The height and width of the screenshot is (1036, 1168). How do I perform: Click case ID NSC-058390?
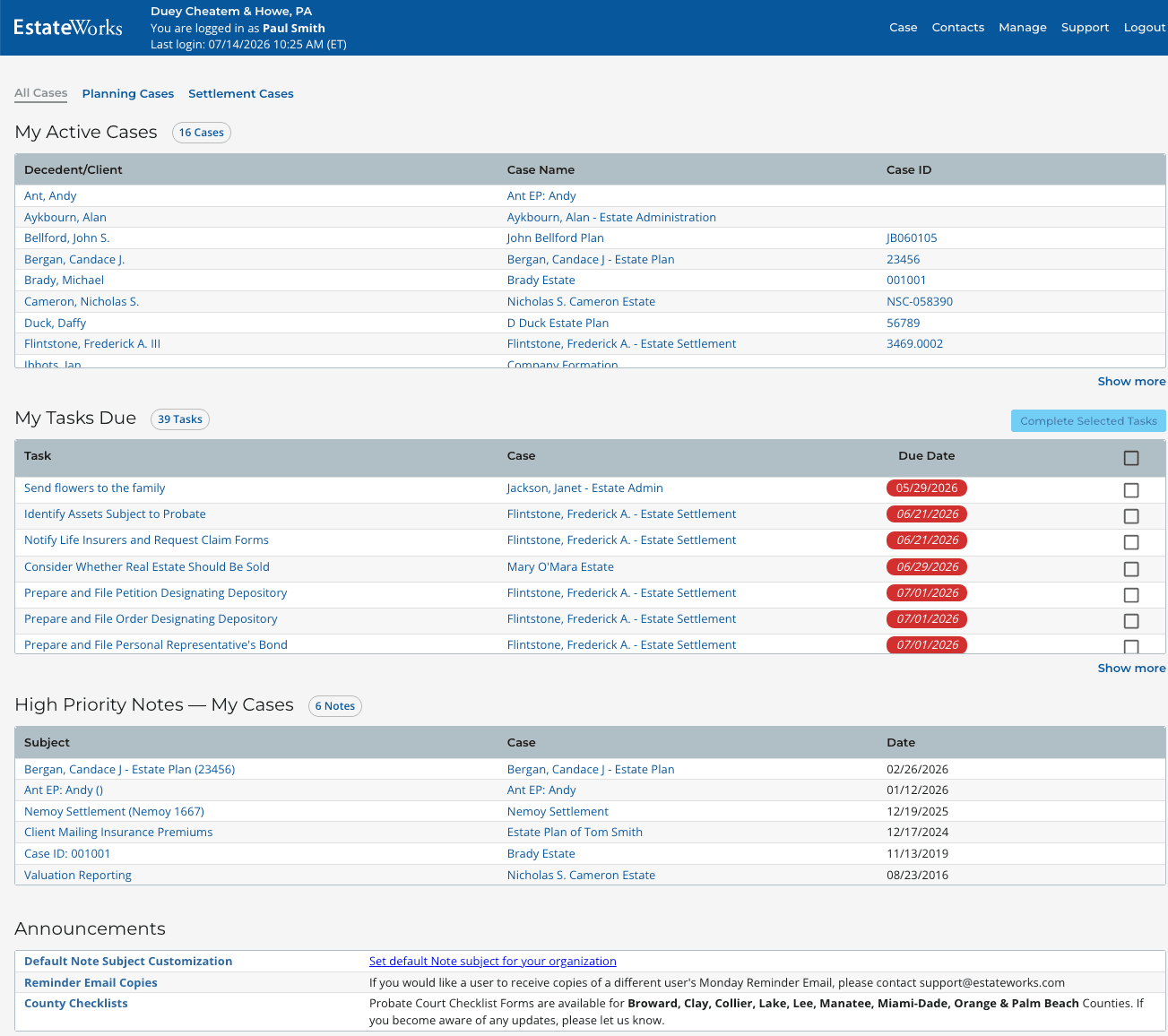point(920,301)
